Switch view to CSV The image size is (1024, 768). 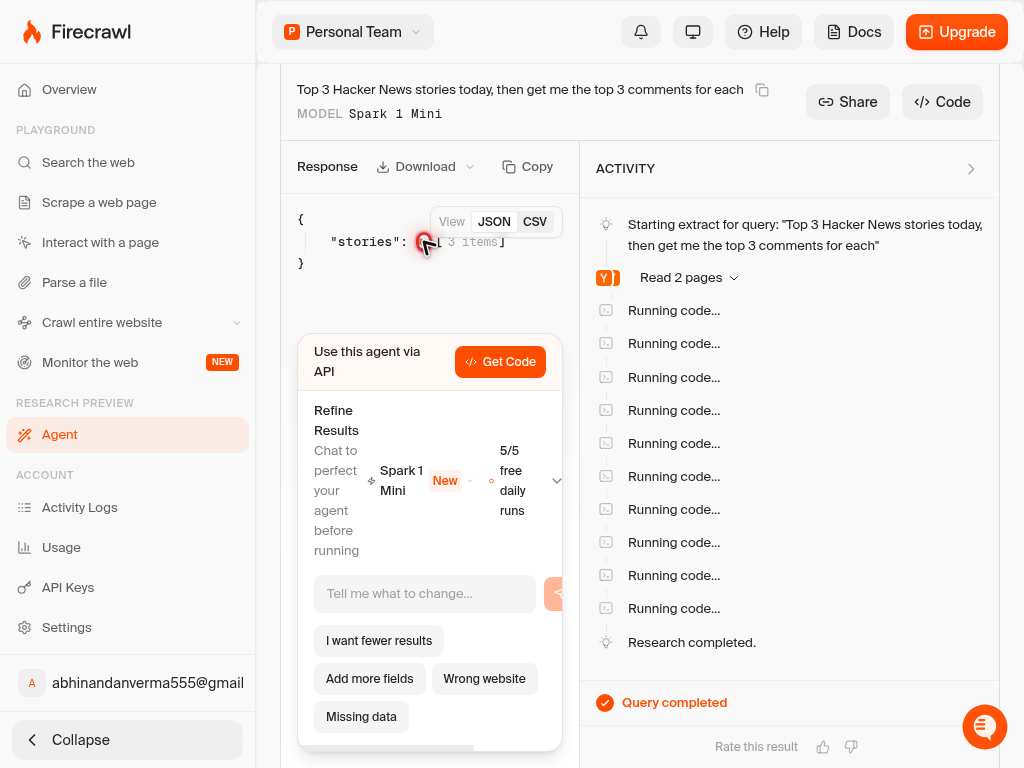click(x=535, y=222)
